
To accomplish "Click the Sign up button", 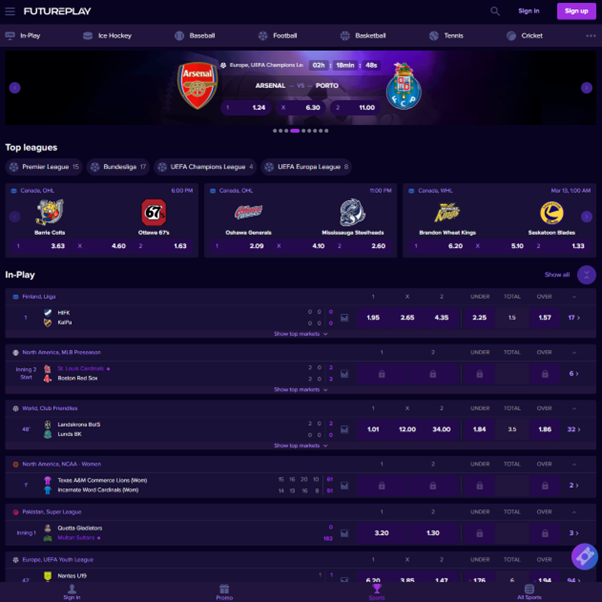I will pyautogui.click(x=576, y=11).
